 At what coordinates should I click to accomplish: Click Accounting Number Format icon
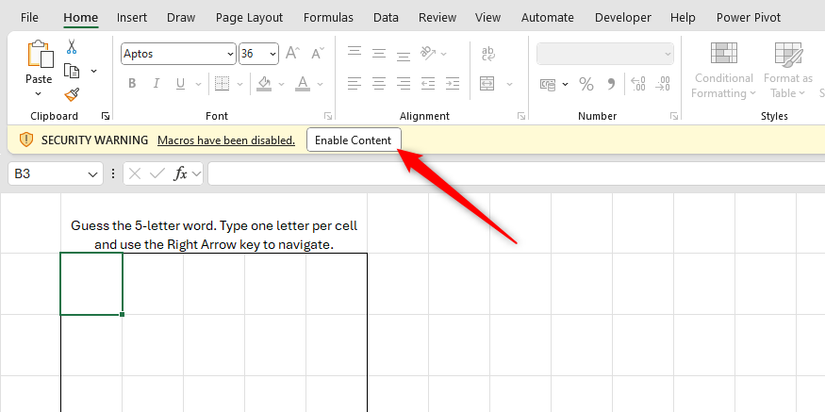(x=548, y=84)
